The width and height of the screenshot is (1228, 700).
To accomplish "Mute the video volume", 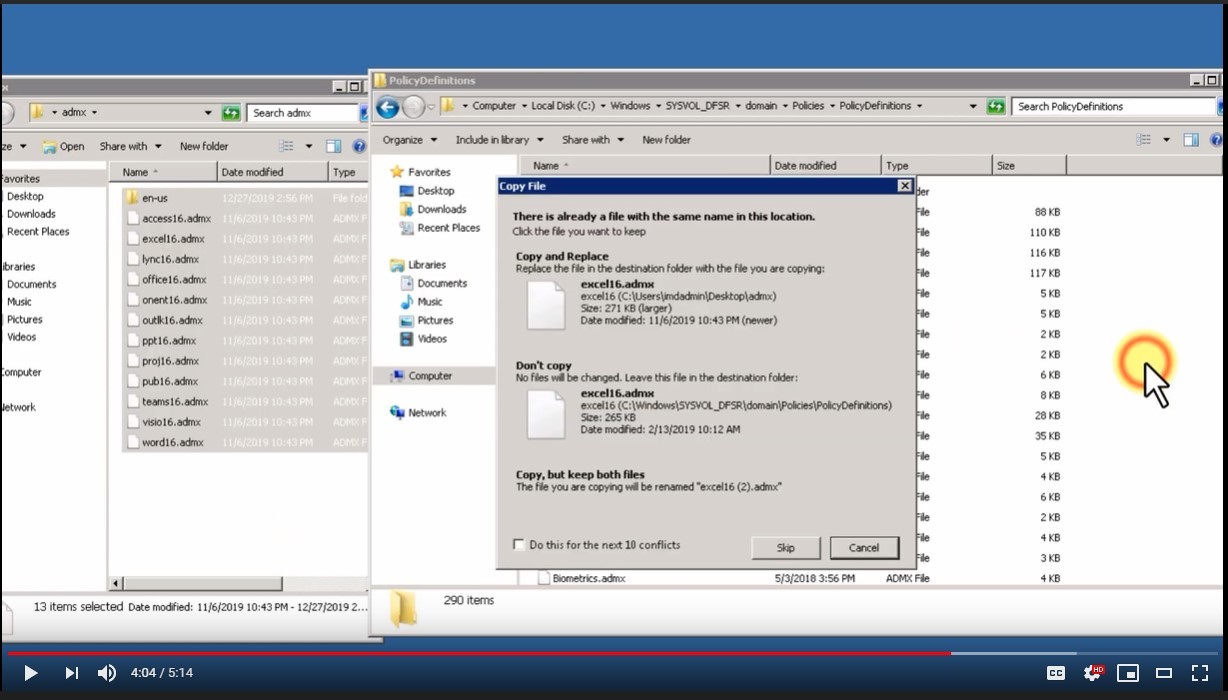I will [106, 673].
